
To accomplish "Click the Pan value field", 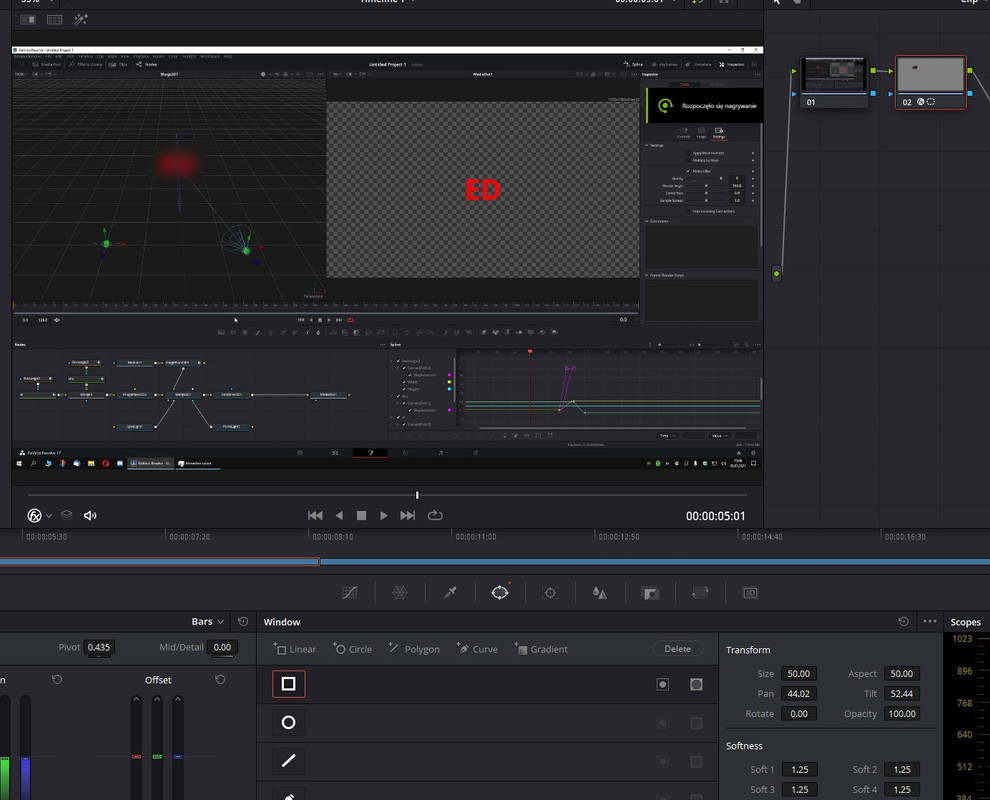I will click(799, 694).
